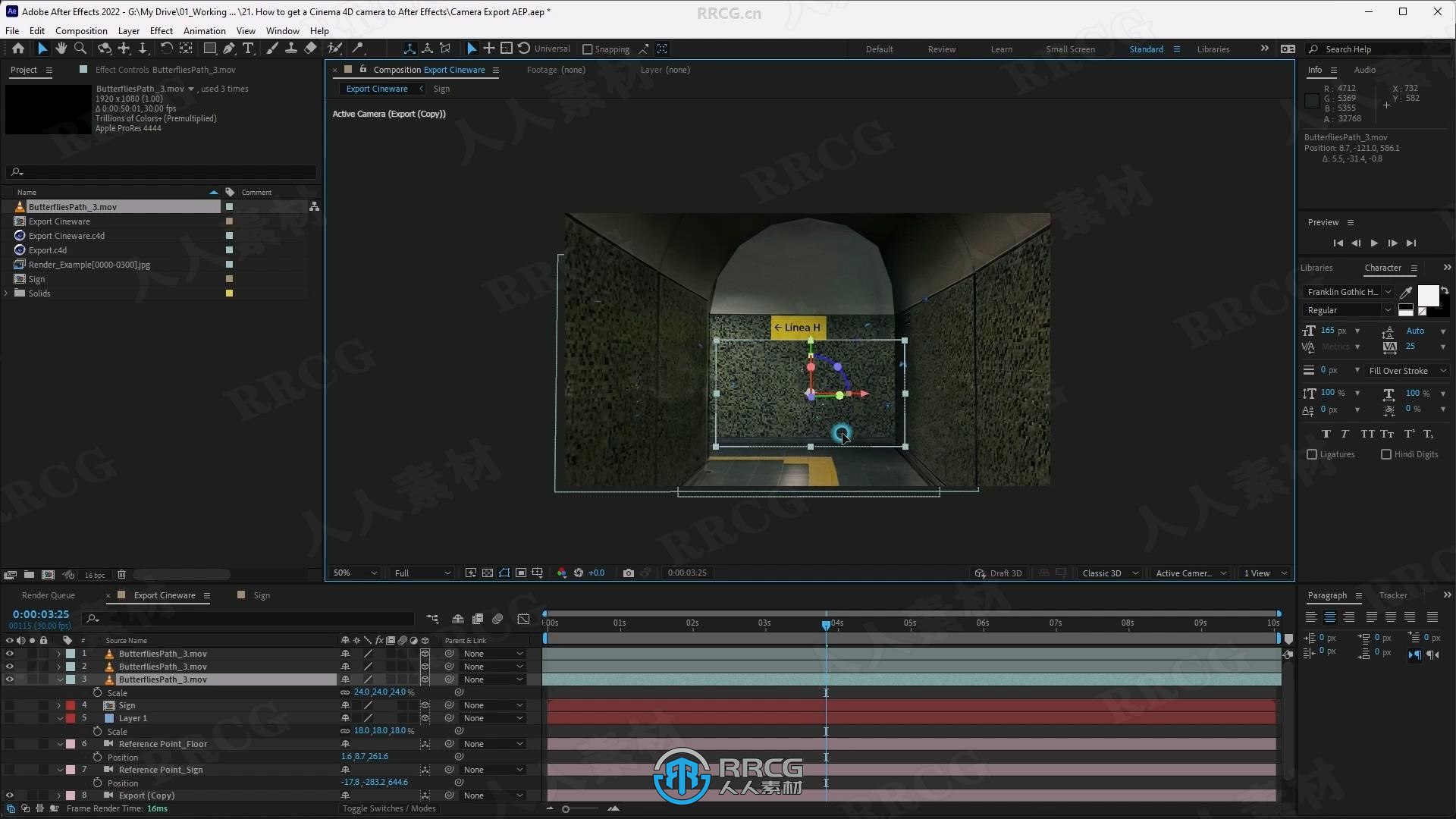The image size is (1456, 819).
Task: Select the Type tool
Action: (x=248, y=49)
